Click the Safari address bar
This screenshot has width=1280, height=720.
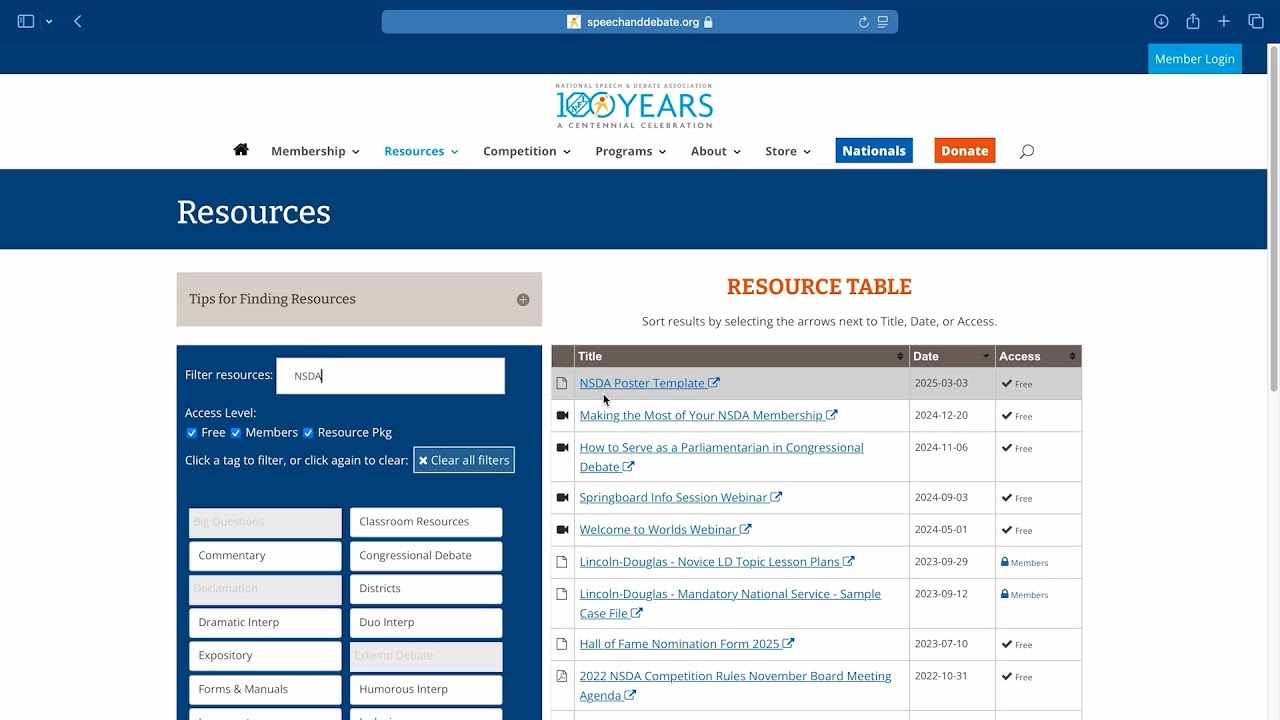[640, 22]
